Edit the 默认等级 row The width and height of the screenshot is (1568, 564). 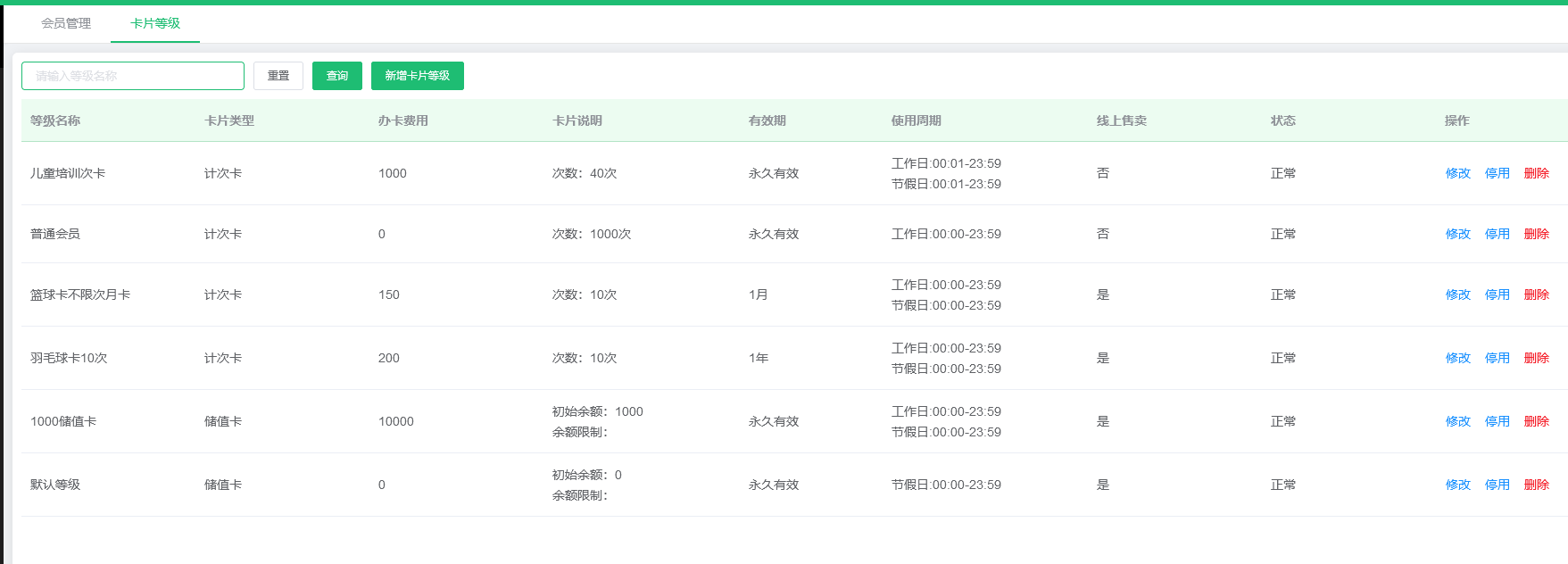click(1457, 485)
